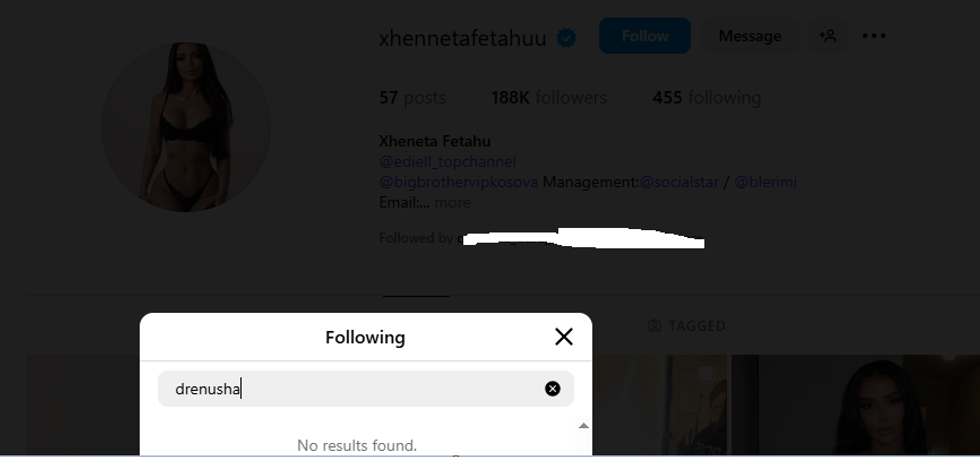Clear the drenusha search text
Image resolution: width=980 pixels, height=457 pixels.
(552, 389)
